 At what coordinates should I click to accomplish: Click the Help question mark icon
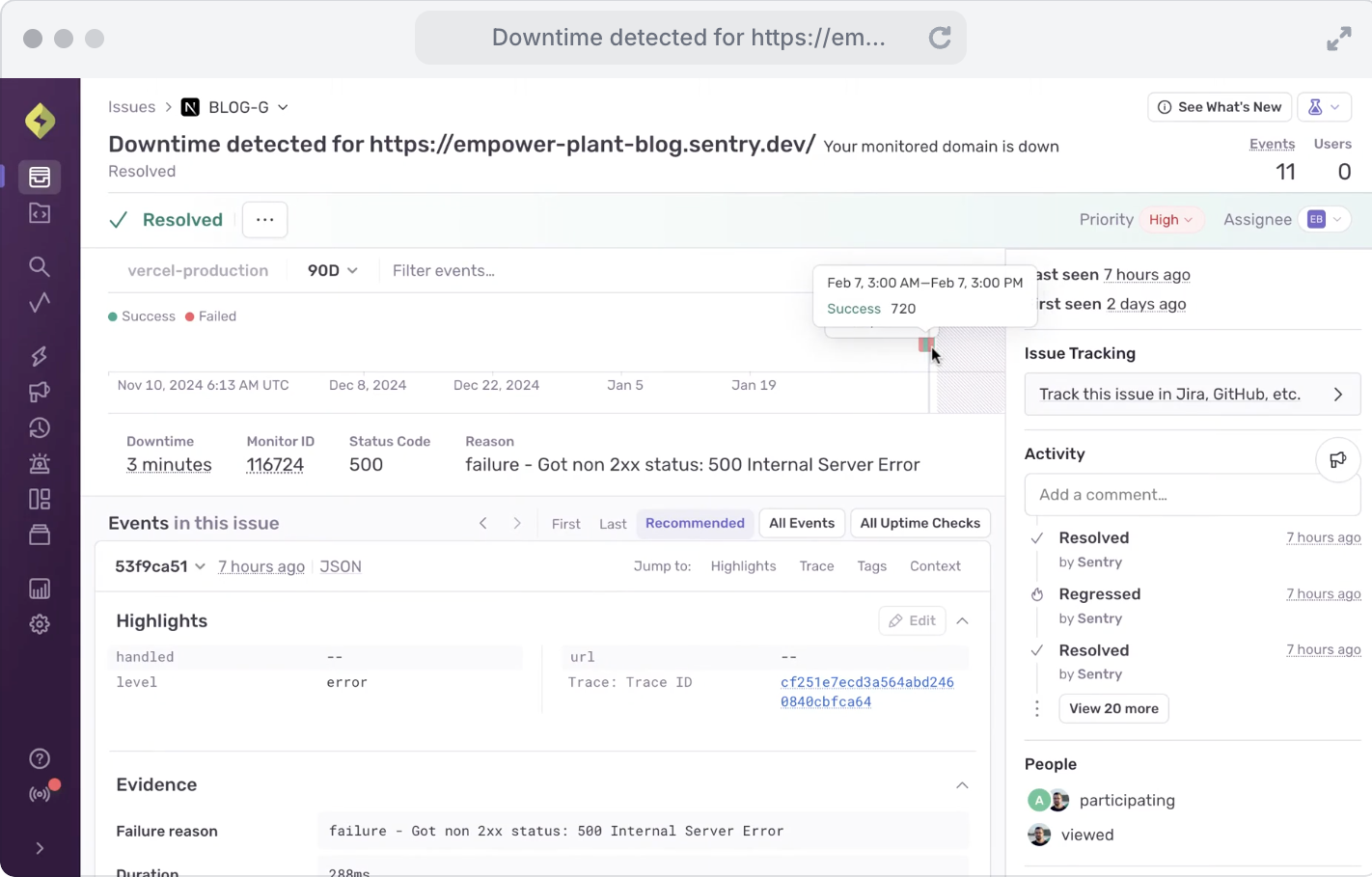tap(40, 758)
